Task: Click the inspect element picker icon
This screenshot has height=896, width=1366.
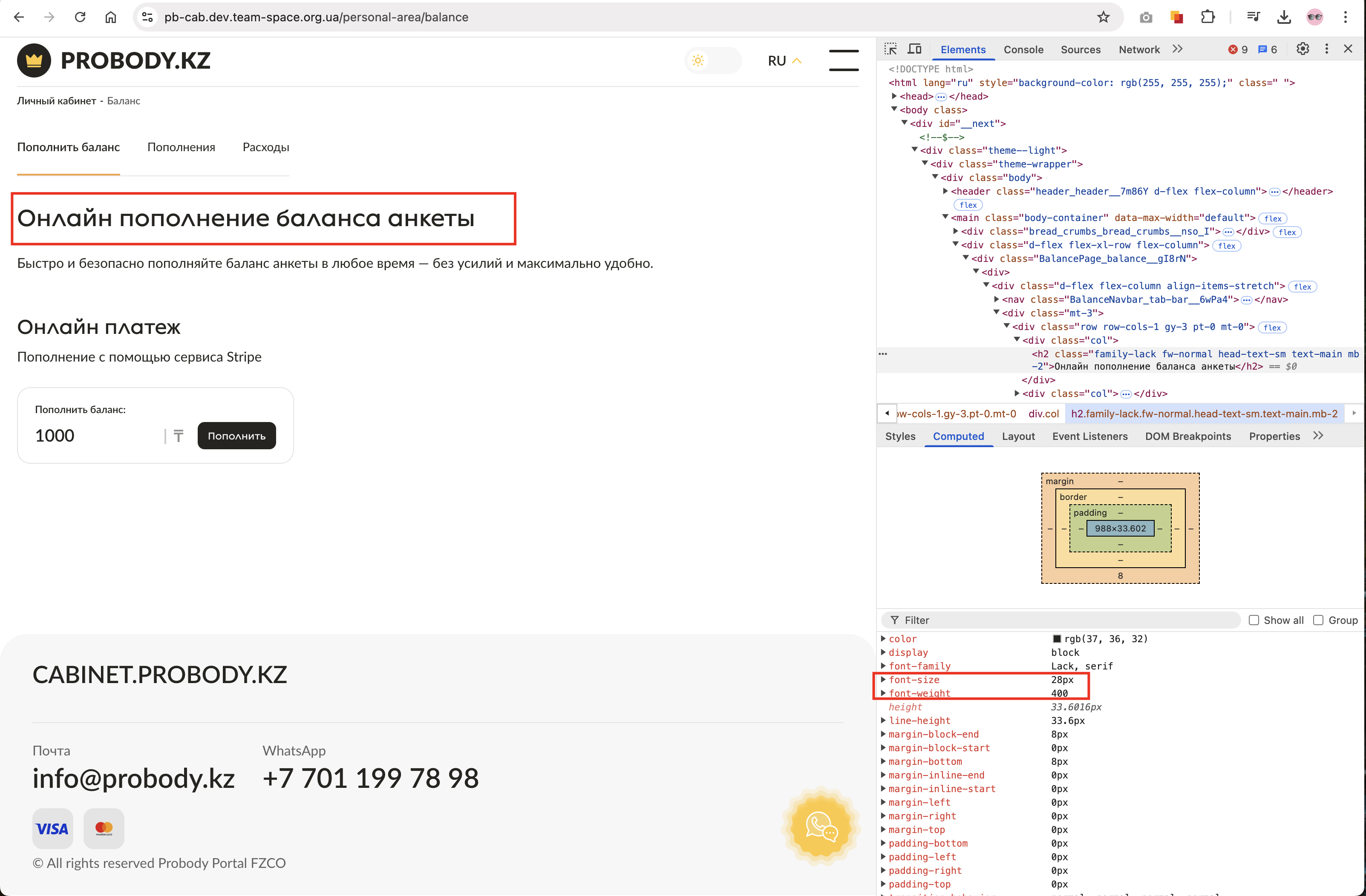Action: [890, 49]
